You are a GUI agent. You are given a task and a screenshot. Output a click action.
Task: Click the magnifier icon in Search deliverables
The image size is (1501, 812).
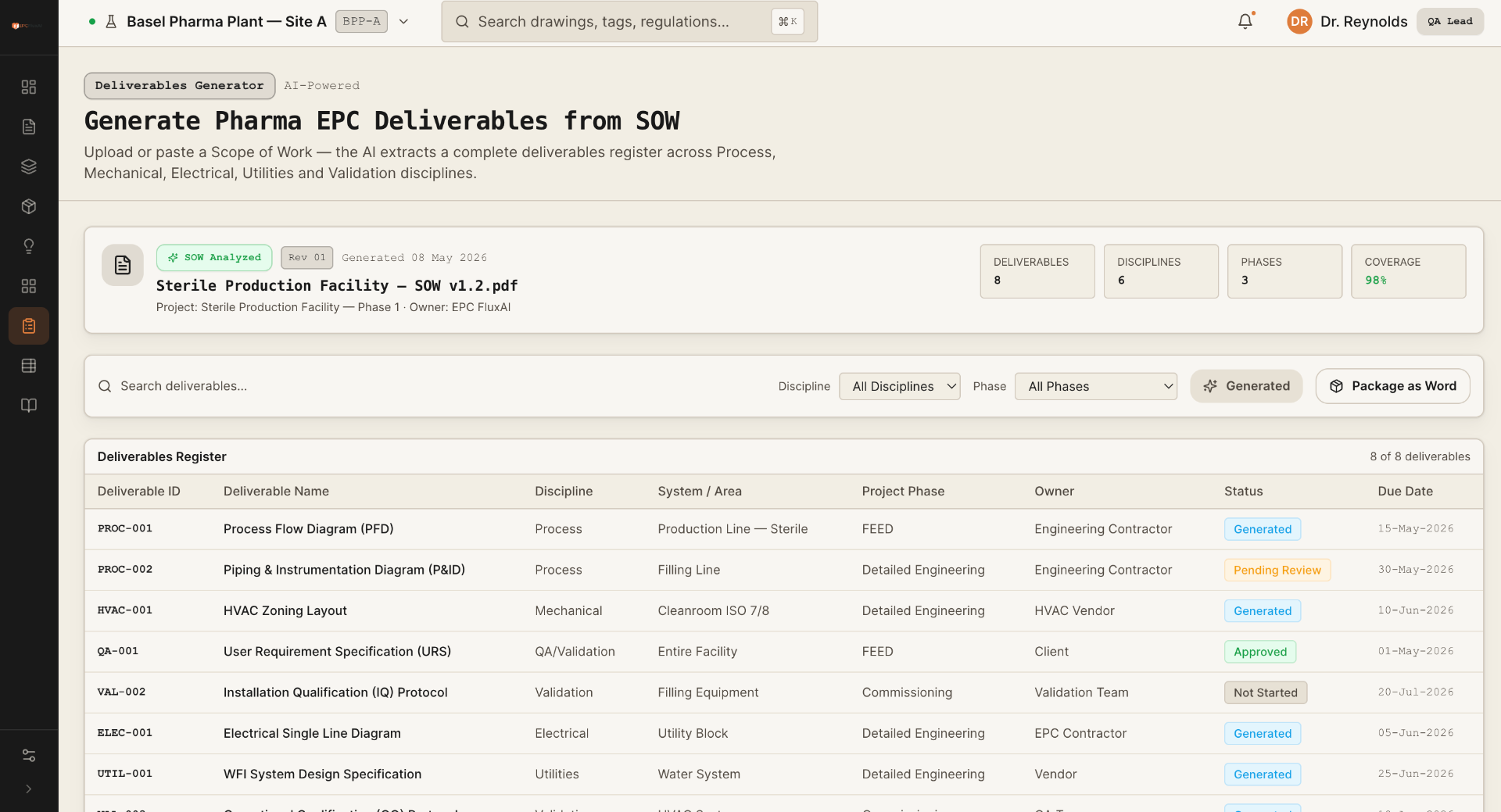pos(105,386)
